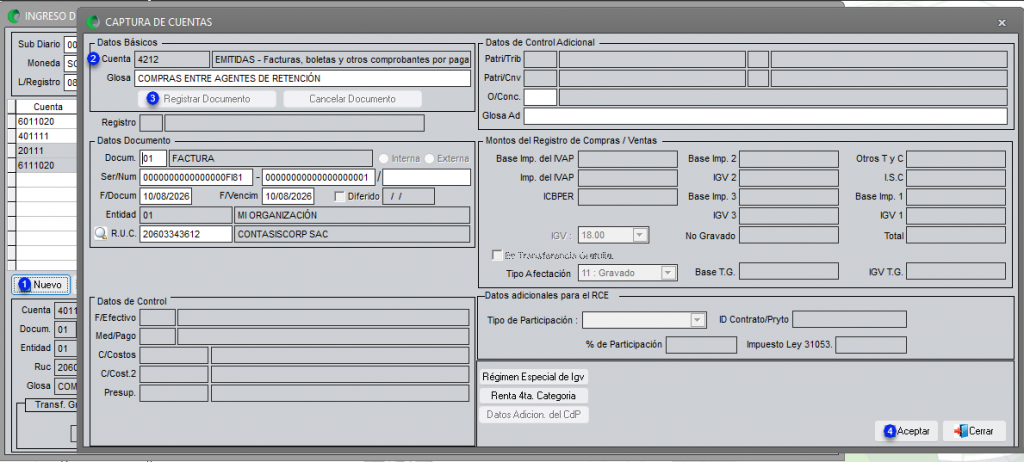The image size is (1024, 462).
Task: Click the R.U.C. field 20603343612
Action: [x=185, y=234]
